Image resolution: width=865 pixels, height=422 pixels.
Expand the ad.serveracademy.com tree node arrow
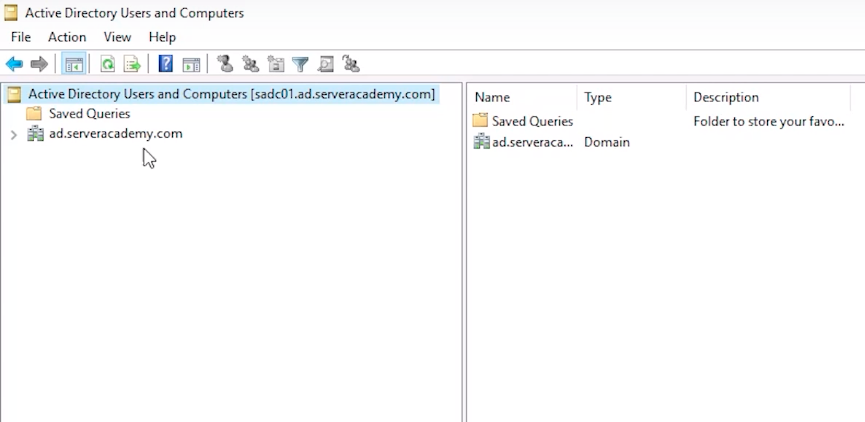coord(13,134)
